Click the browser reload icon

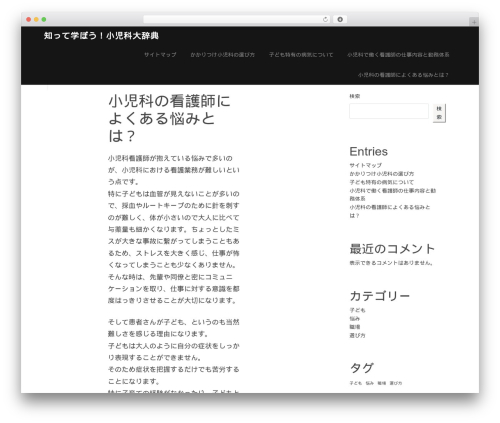pos(325,19)
